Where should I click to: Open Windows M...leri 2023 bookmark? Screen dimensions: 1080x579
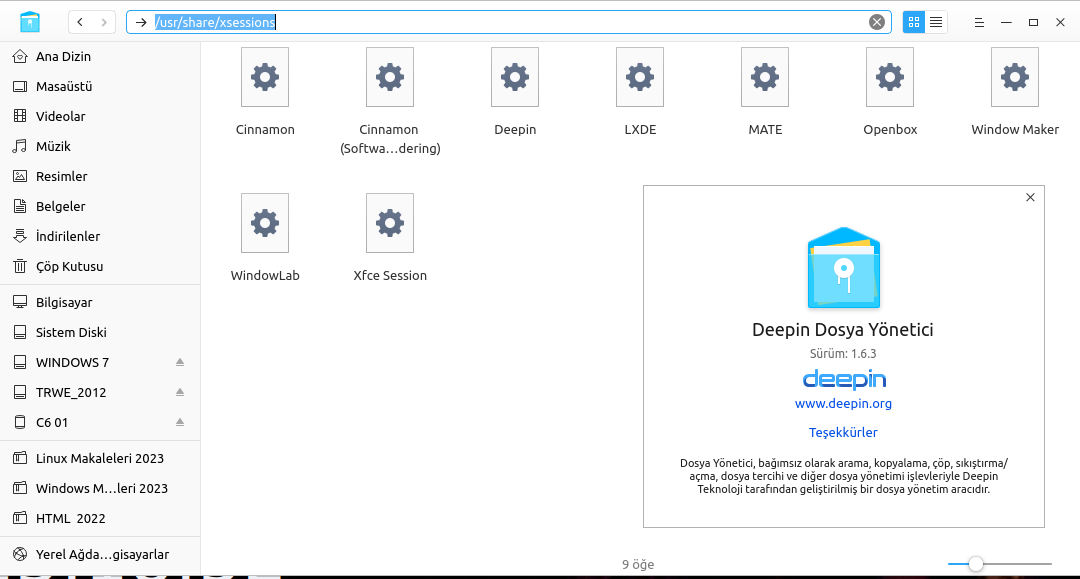[x=101, y=488]
